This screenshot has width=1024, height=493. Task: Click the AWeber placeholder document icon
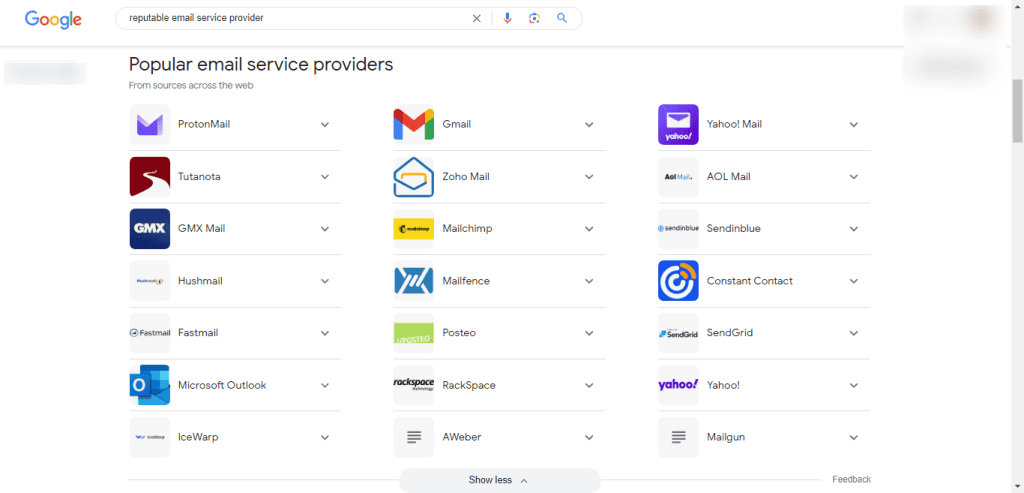pyautogui.click(x=413, y=437)
